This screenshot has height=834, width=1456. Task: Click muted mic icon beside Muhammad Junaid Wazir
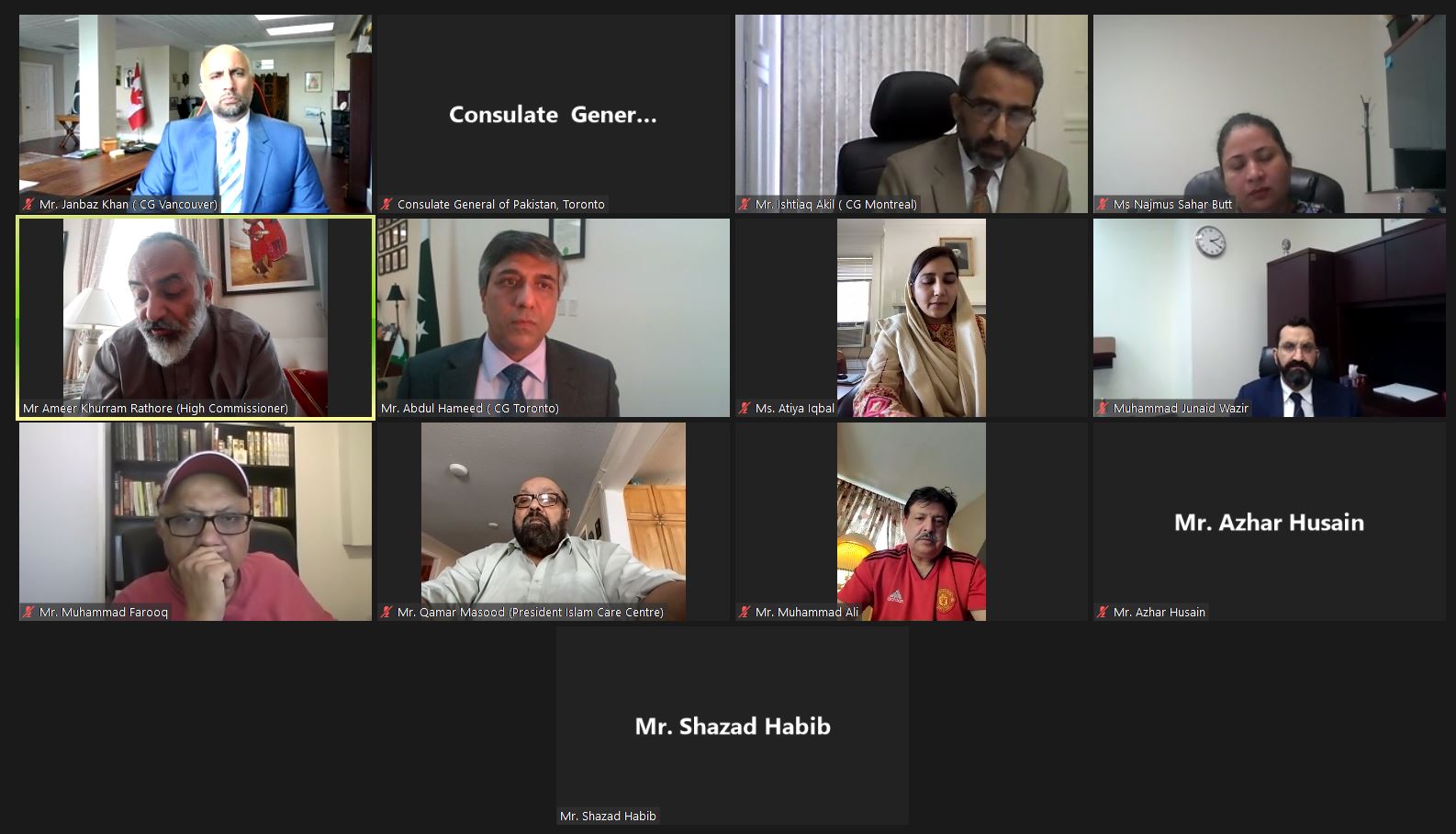pos(1103,409)
